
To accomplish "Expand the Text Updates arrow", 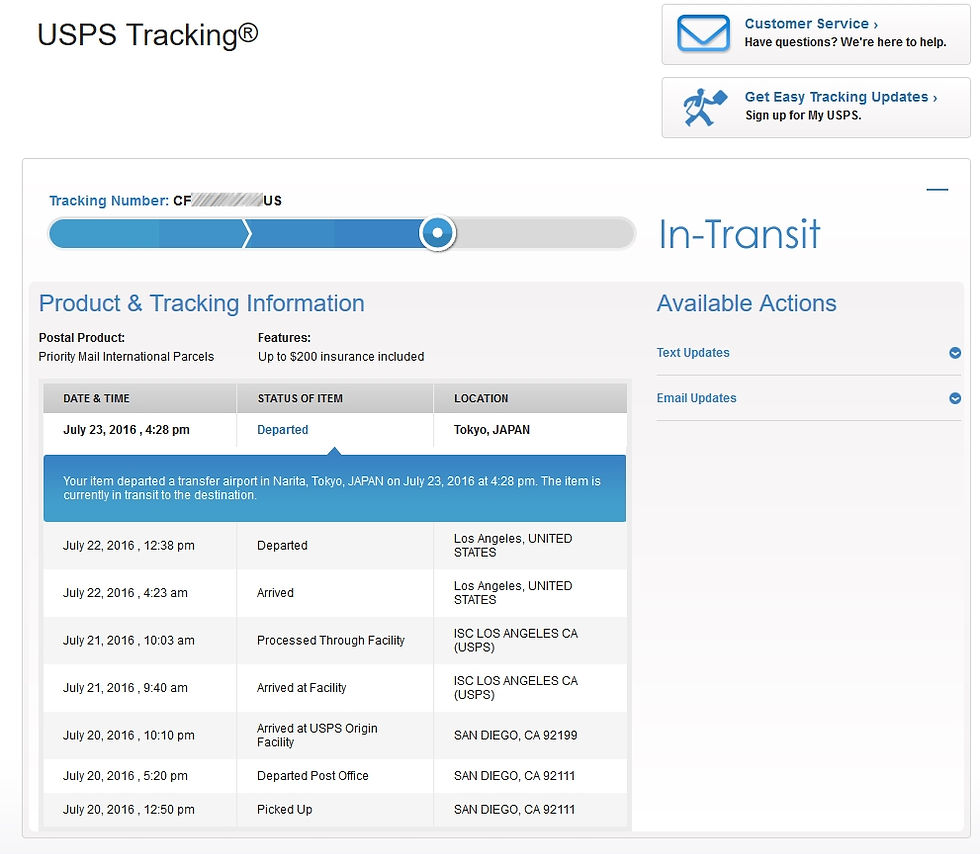I will pyautogui.click(x=954, y=353).
